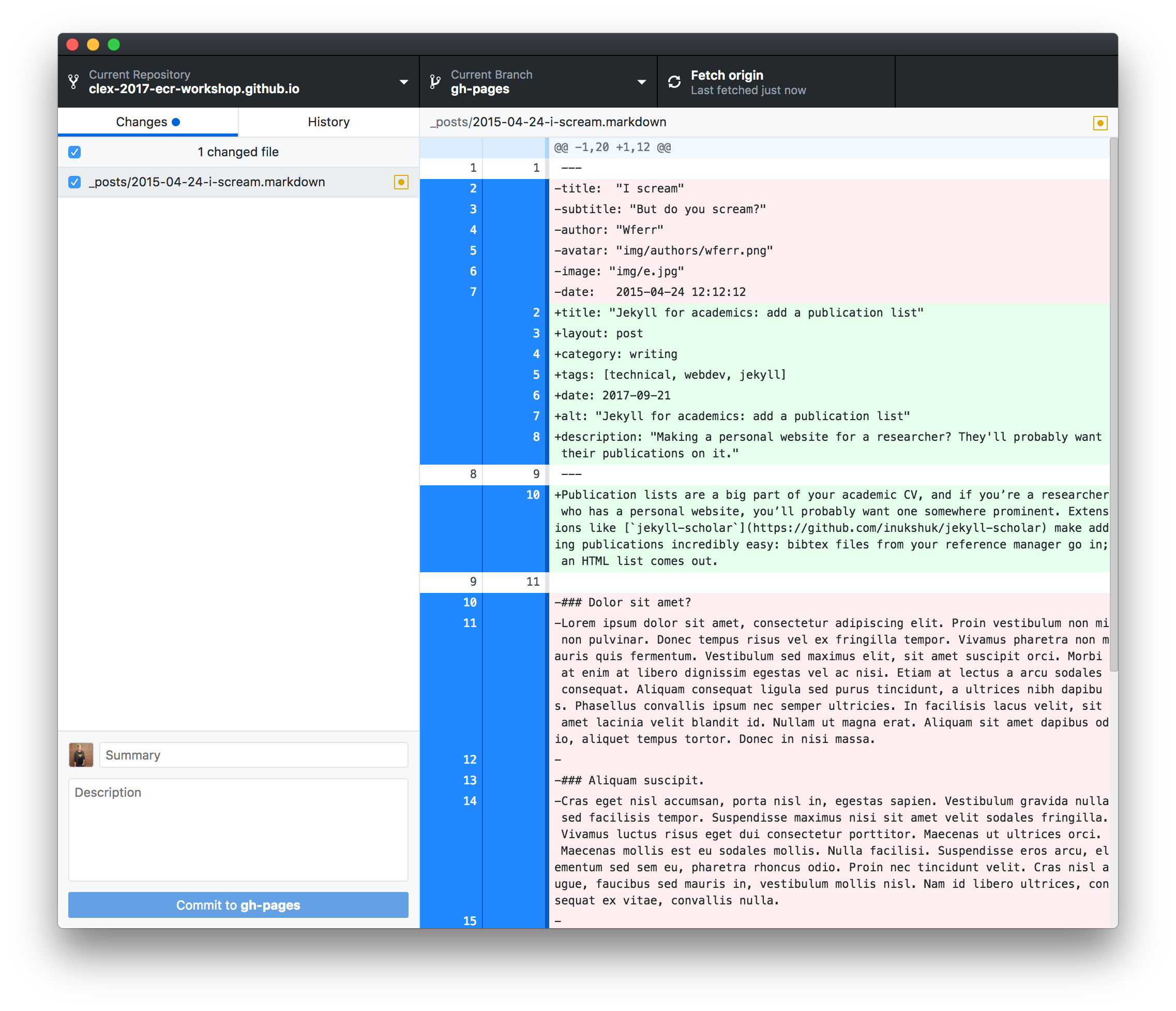Open the Current Repository dropdown arrow

pyautogui.click(x=403, y=82)
